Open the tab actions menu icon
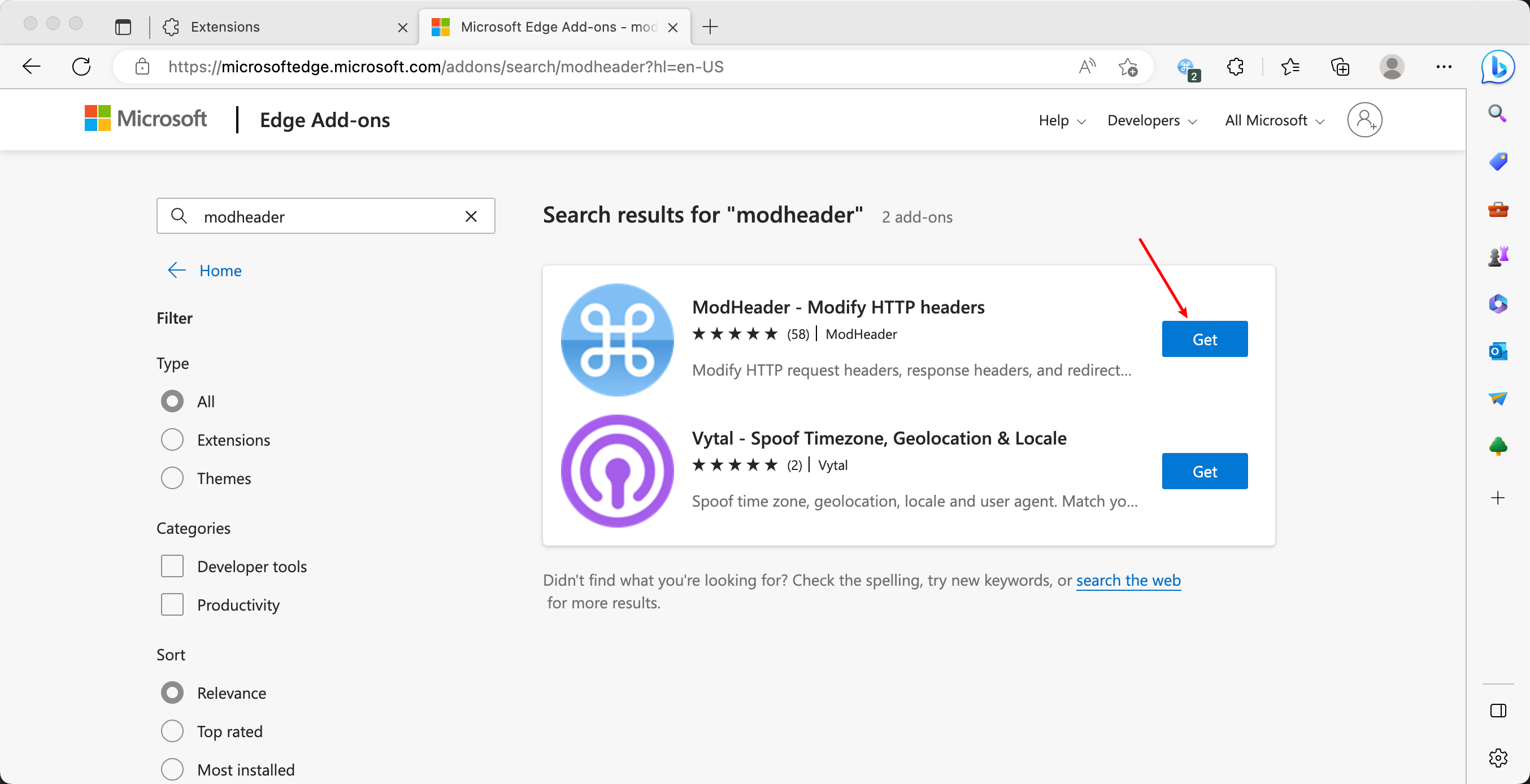The height and width of the screenshot is (784, 1530). [123, 27]
